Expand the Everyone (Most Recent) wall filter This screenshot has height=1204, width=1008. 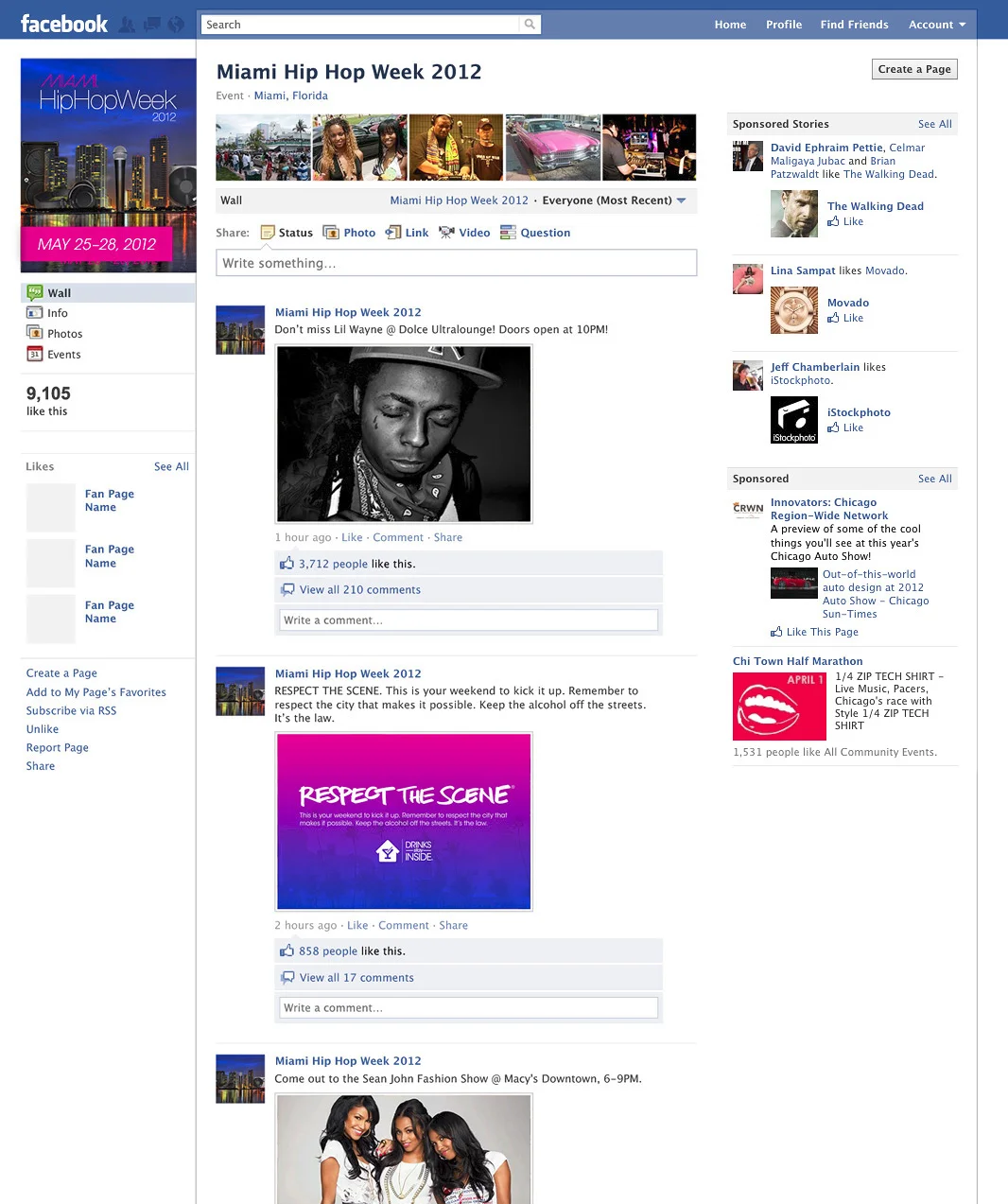click(615, 201)
